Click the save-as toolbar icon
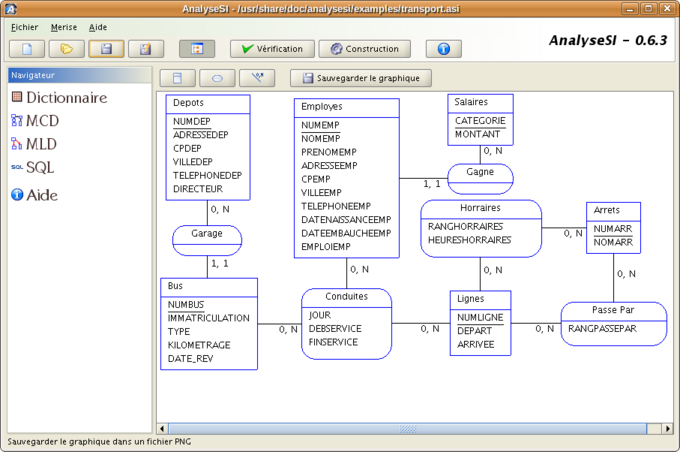This screenshot has width=680, height=452. (146, 48)
